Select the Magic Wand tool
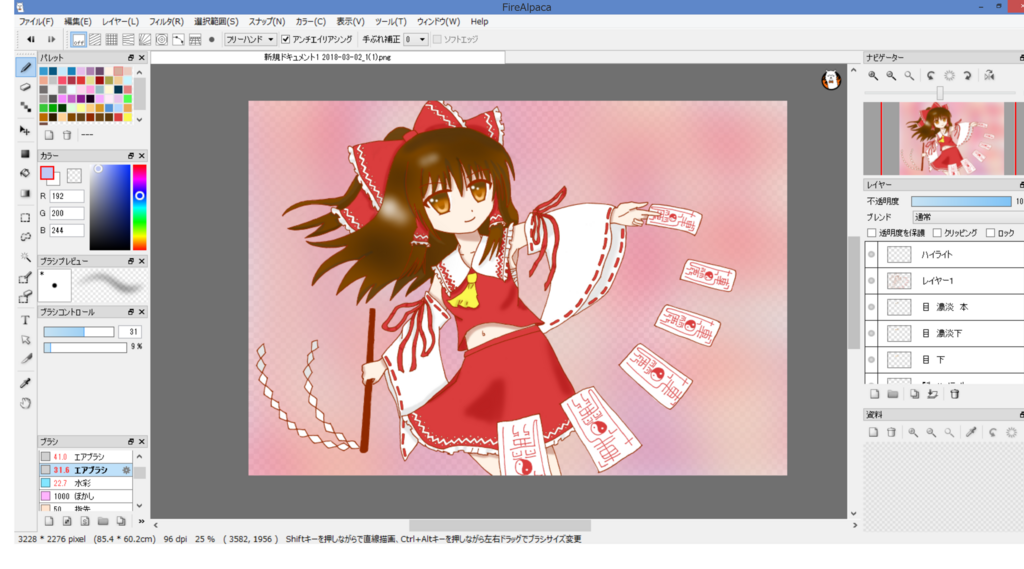1024x569 pixels. pyautogui.click(x=25, y=257)
